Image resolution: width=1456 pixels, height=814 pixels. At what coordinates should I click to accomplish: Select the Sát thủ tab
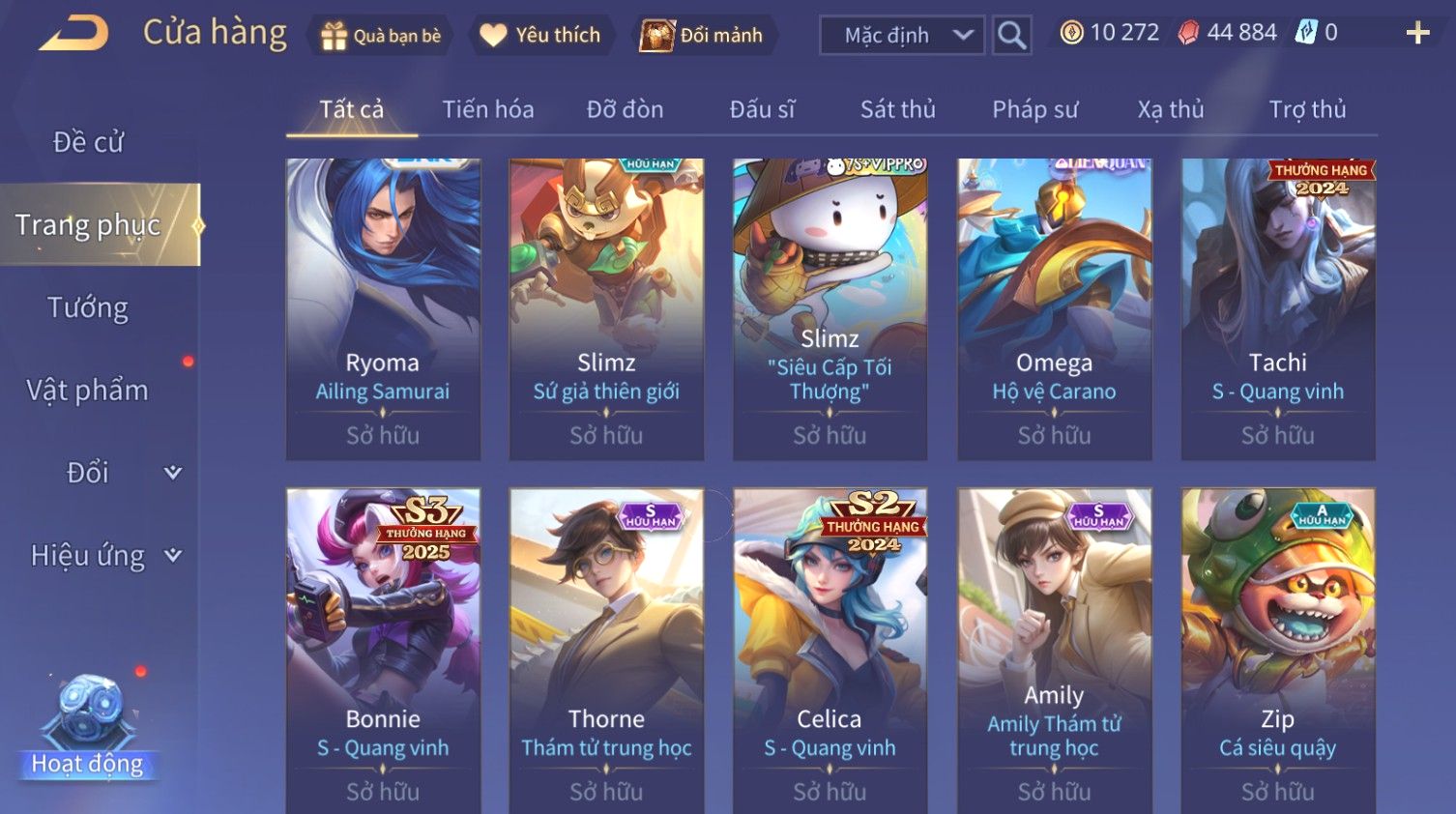(x=898, y=109)
